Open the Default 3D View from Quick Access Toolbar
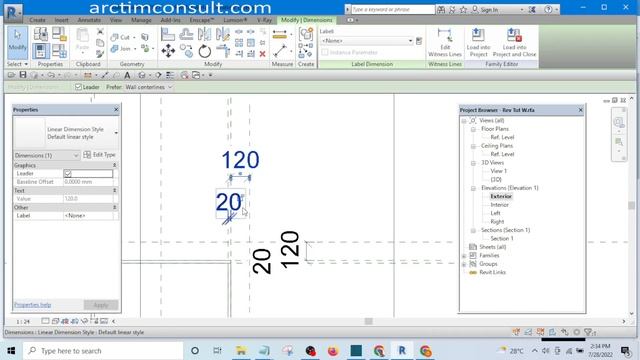Viewport: 640px width, 360px height. coord(142,75)
